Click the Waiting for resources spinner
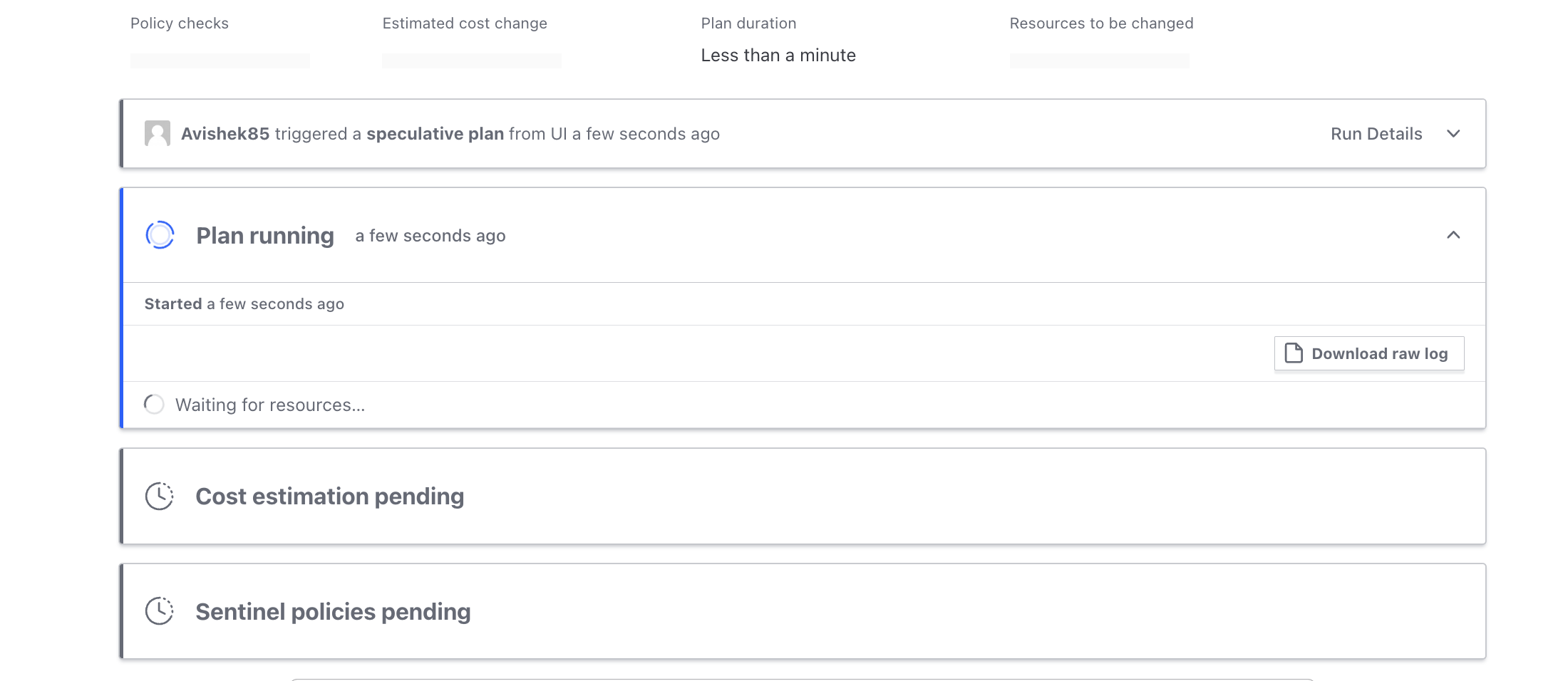The image size is (1568, 681). click(154, 405)
